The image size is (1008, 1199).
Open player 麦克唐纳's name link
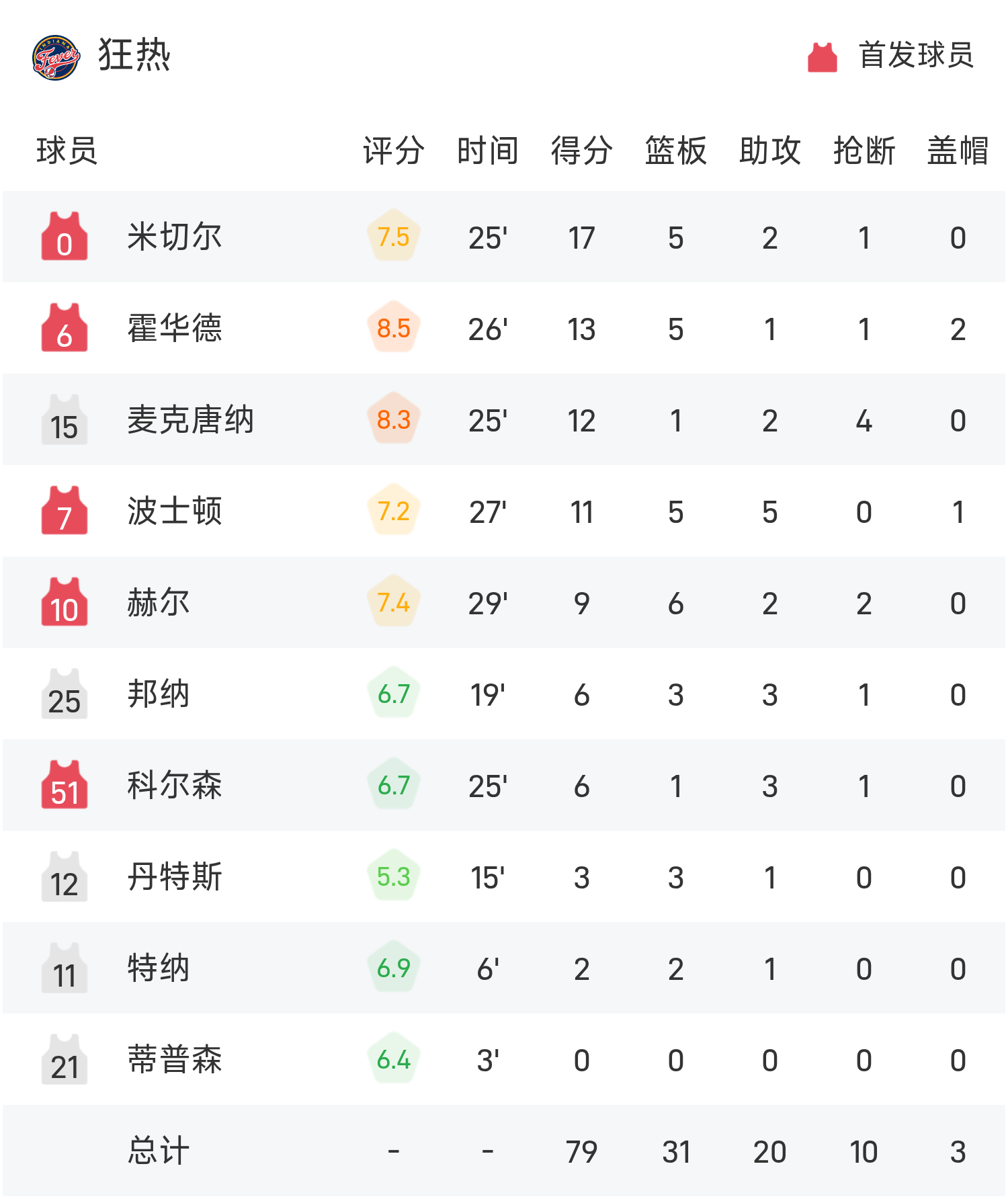[191, 420]
